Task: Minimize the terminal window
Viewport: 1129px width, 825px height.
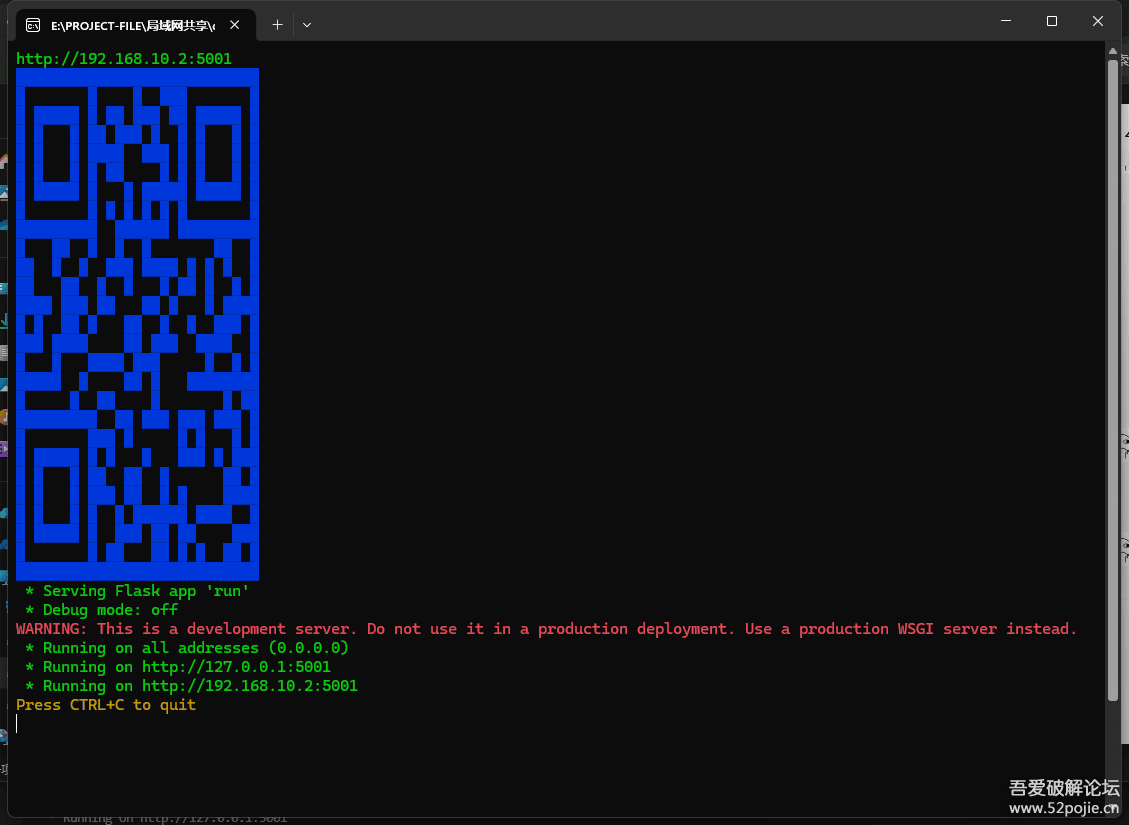Action: coord(1006,21)
